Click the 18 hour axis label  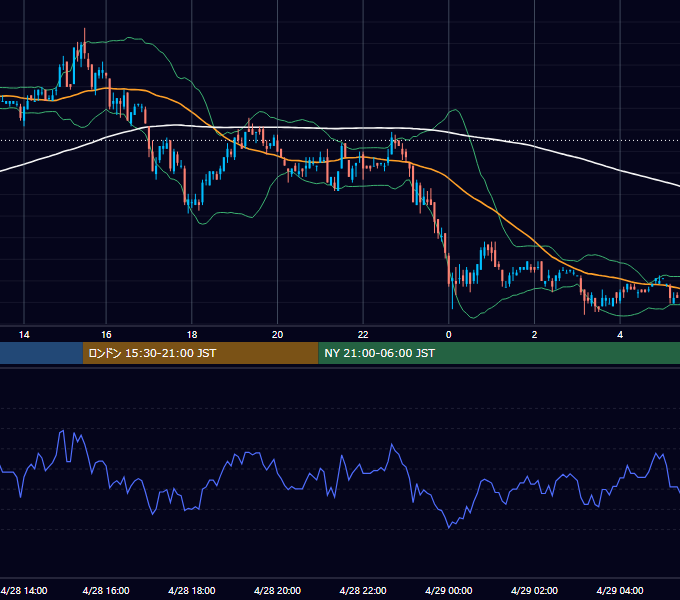click(192, 335)
